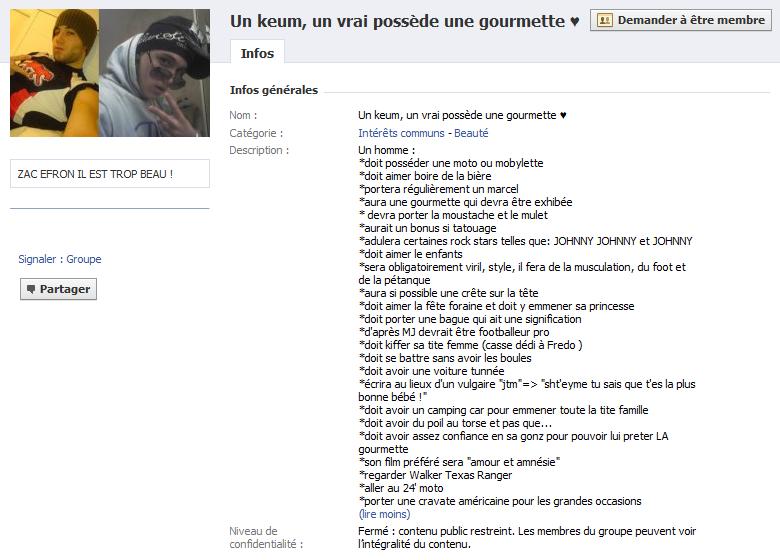Click the Description field label
The height and width of the screenshot is (560, 780).
pos(259,150)
